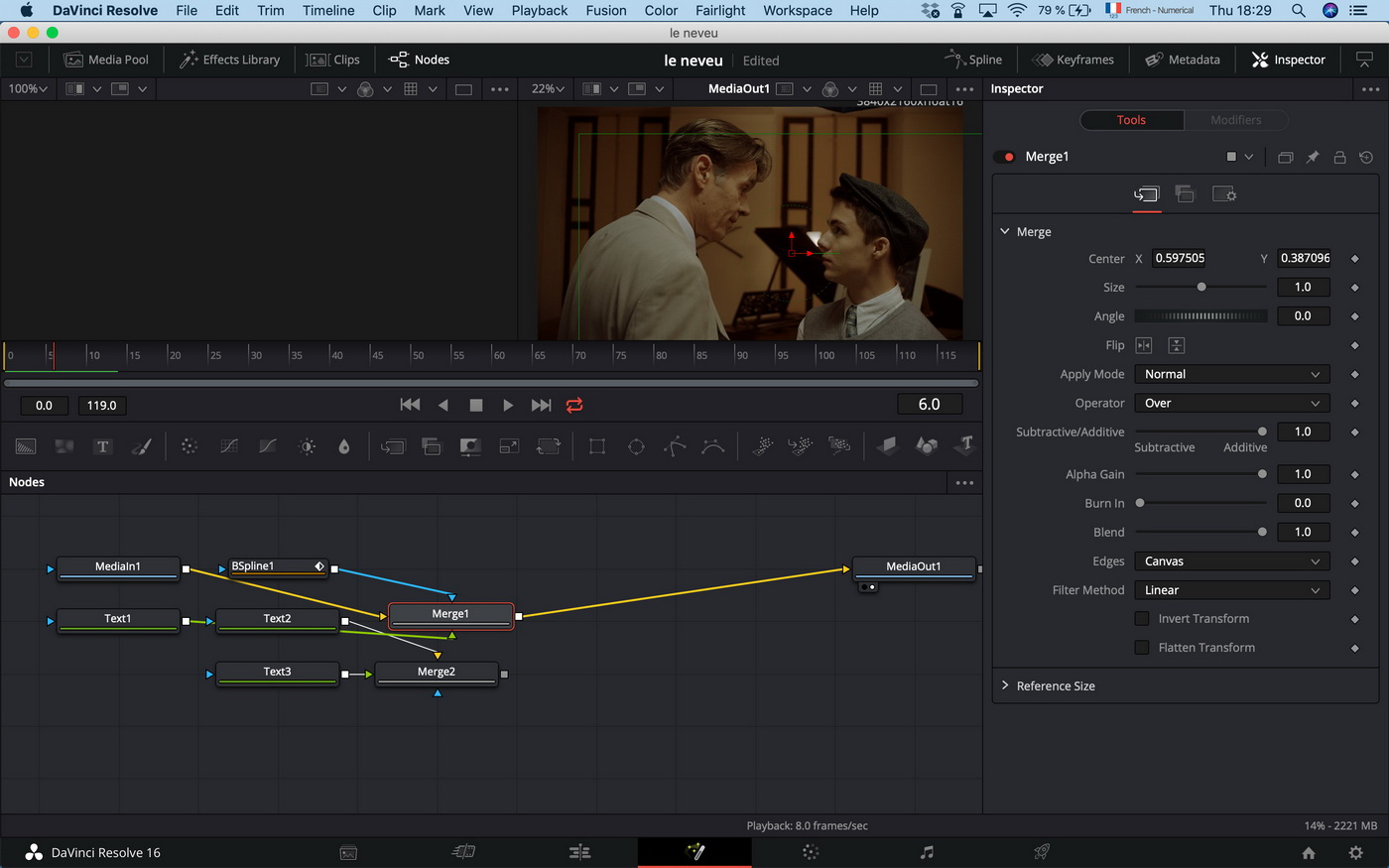Open the Clips panel
The width and height of the screenshot is (1389, 868).
(333, 60)
